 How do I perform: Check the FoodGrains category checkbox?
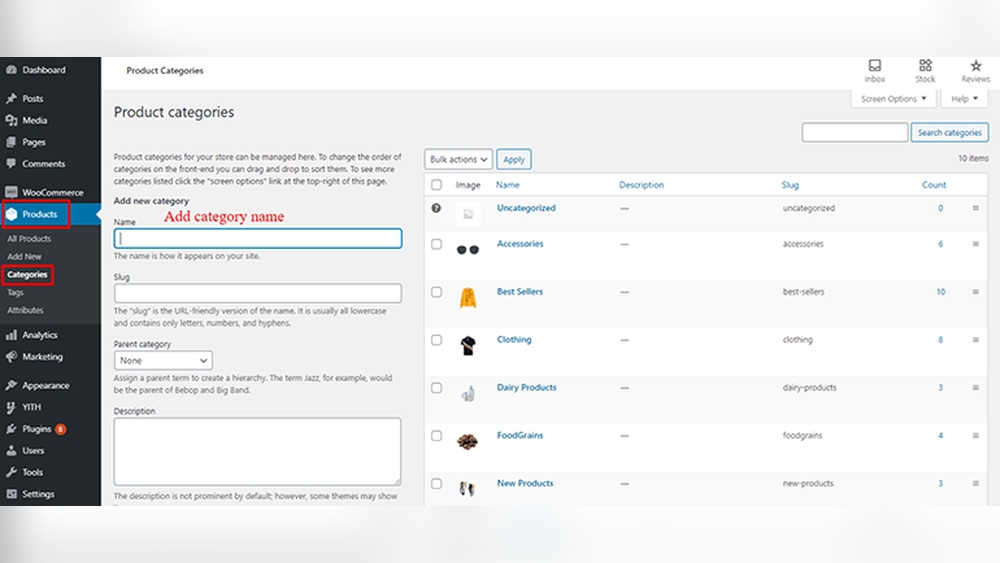click(436, 435)
